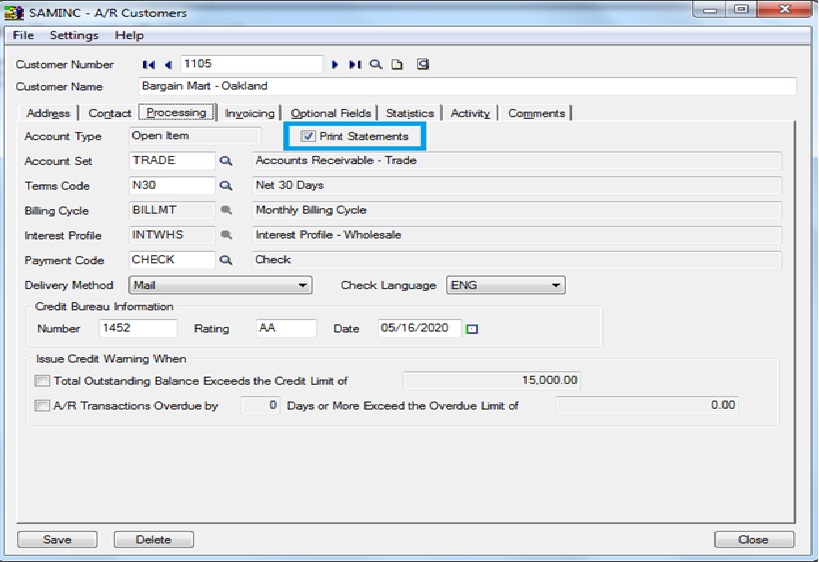The width and height of the screenshot is (819, 562).
Task: Go to first customer record
Action: [148, 65]
